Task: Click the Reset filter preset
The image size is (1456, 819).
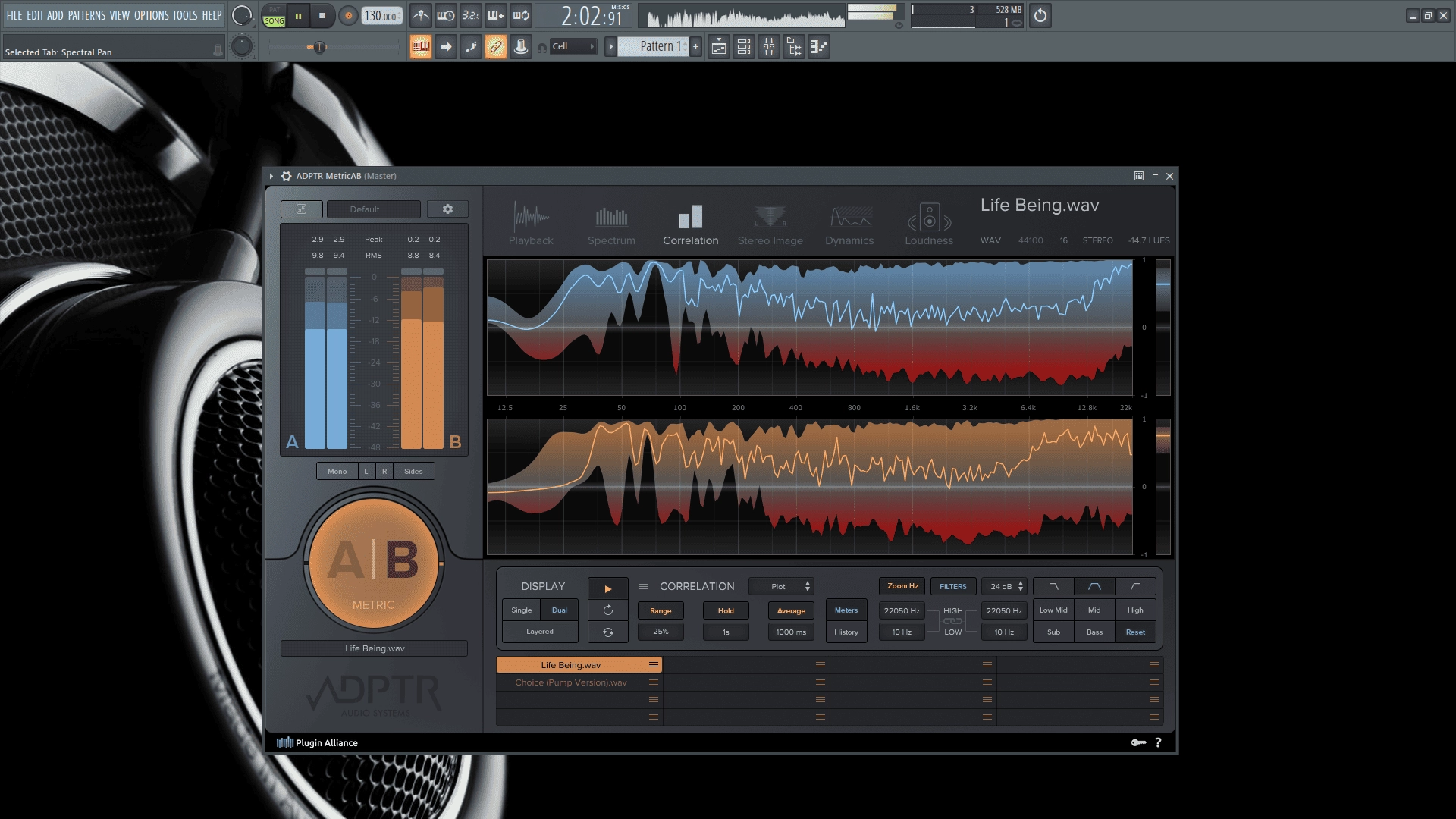Action: (1135, 632)
